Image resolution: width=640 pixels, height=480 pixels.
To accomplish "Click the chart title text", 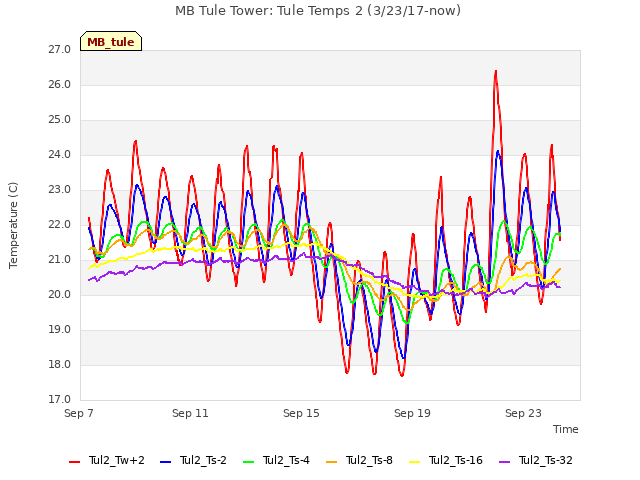I will [318, 11].
